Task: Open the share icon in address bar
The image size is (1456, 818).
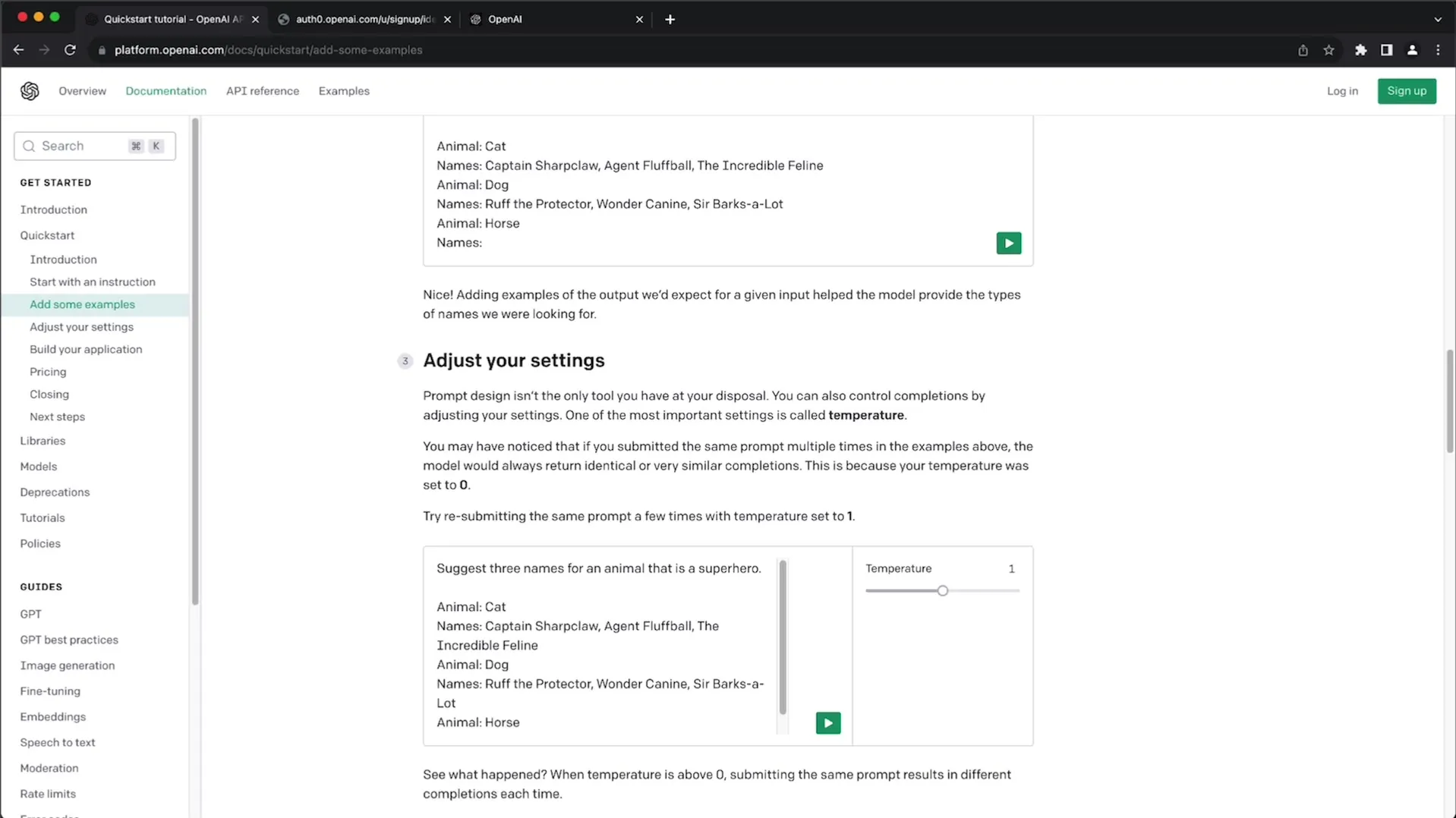Action: [x=1303, y=50]
